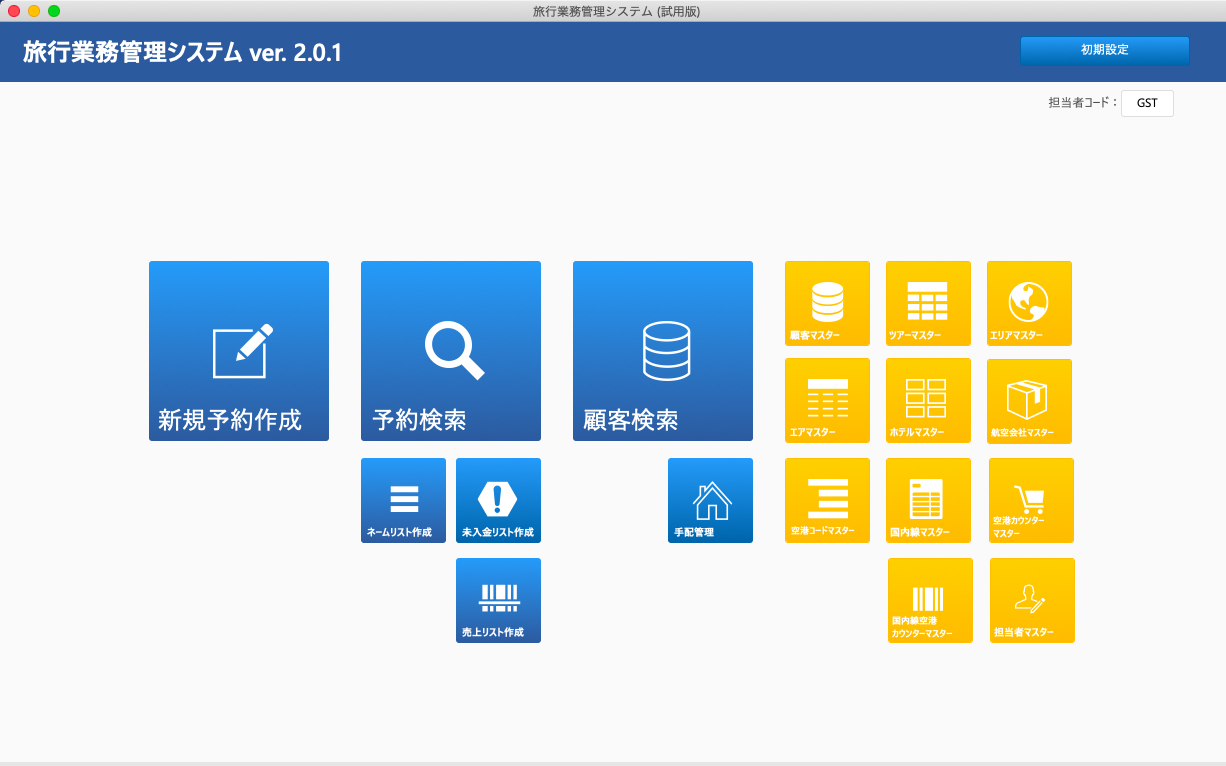Open 空港カウンターマスター cart tile

click(1031, 500)
